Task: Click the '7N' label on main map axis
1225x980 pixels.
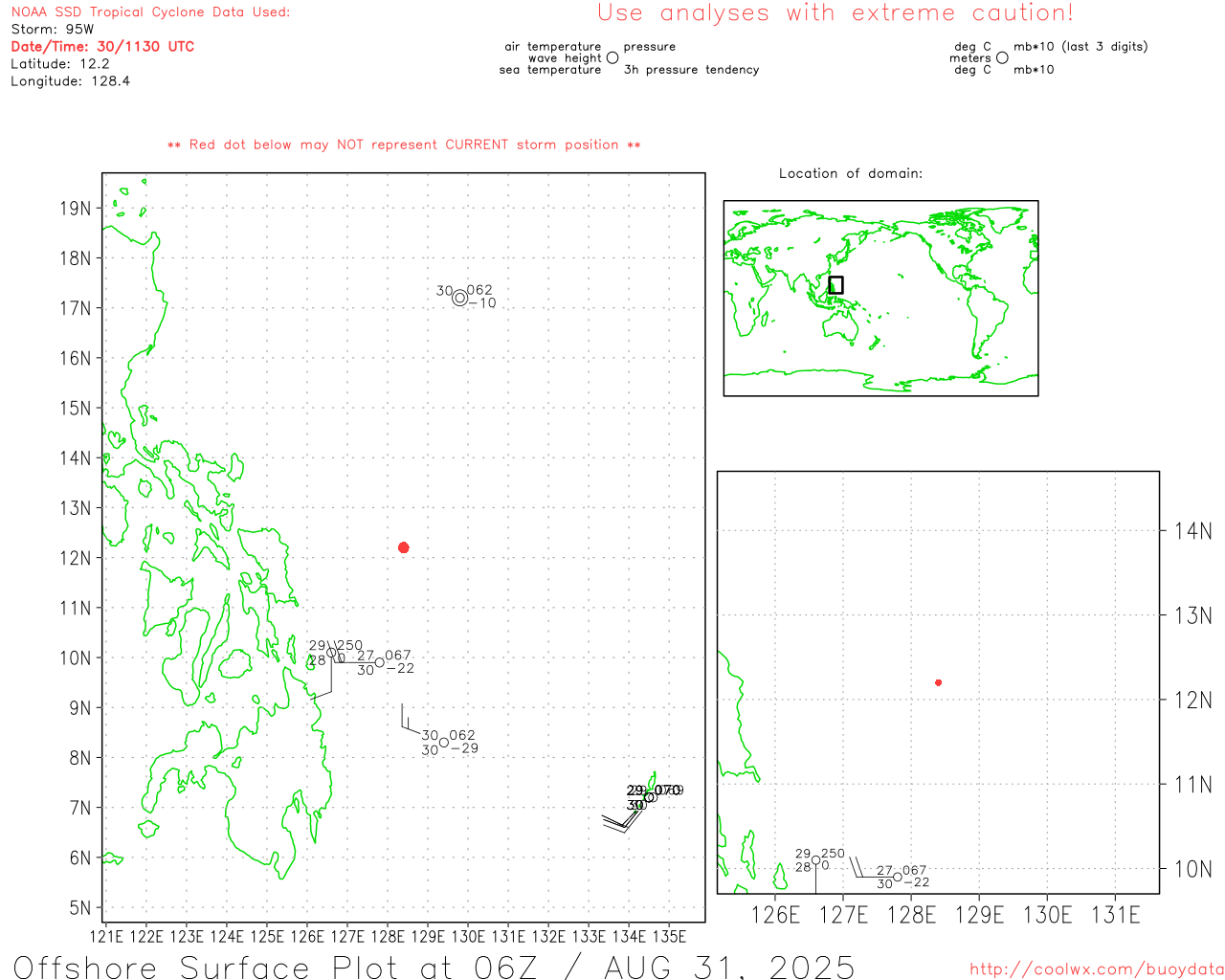Action: [80, 808]
